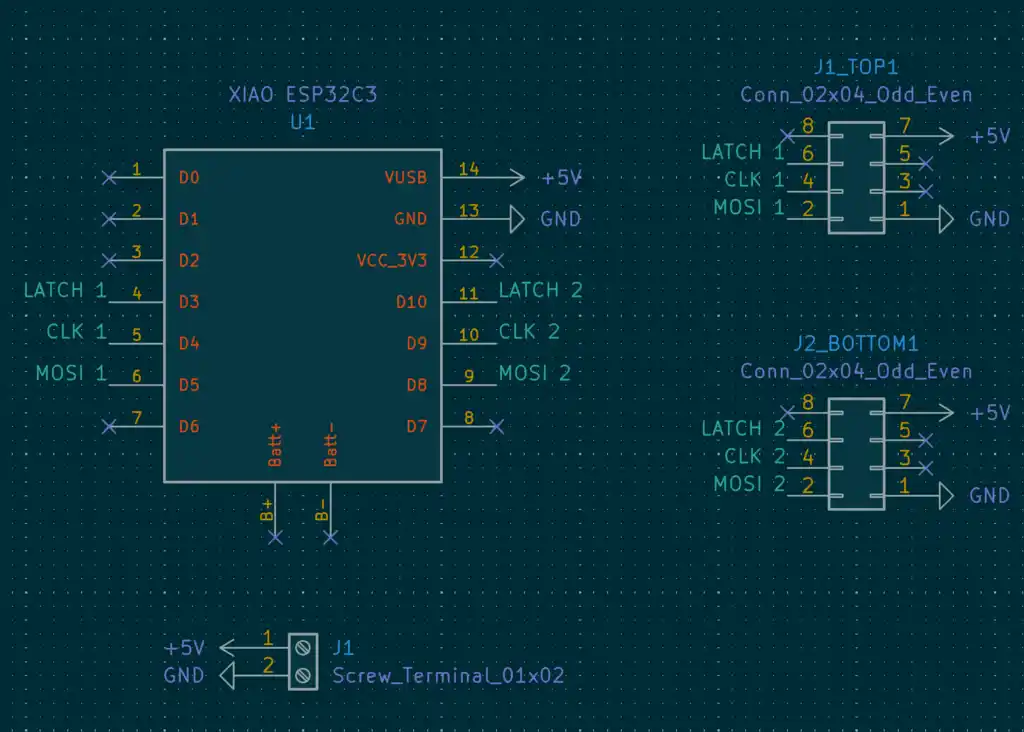Select the lower screw symbol of J1 terminal
The height and width of the screenshot is (732, 1024).
tap(302, 676)
